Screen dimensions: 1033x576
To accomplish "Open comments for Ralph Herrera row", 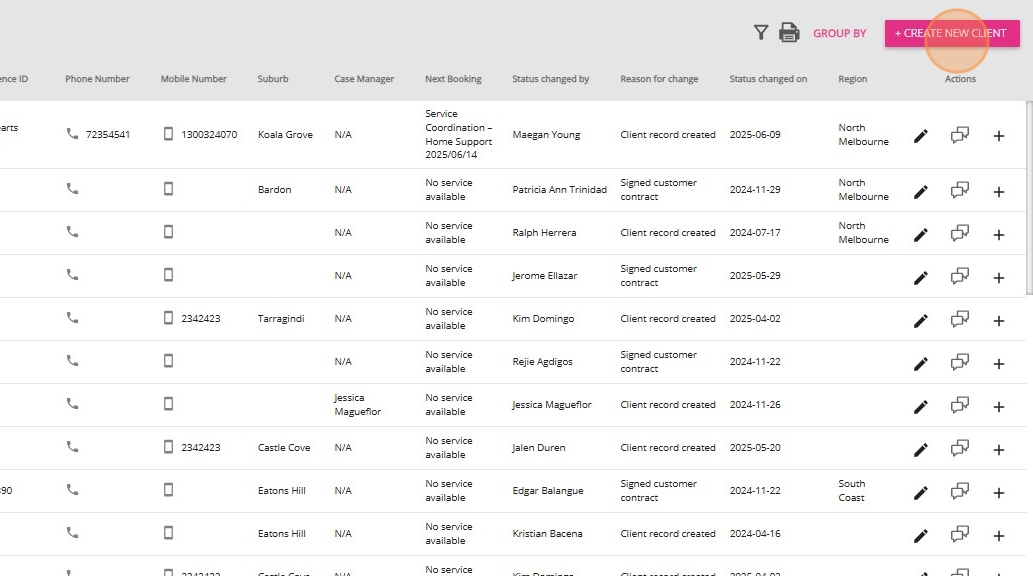I will (960, 233).
